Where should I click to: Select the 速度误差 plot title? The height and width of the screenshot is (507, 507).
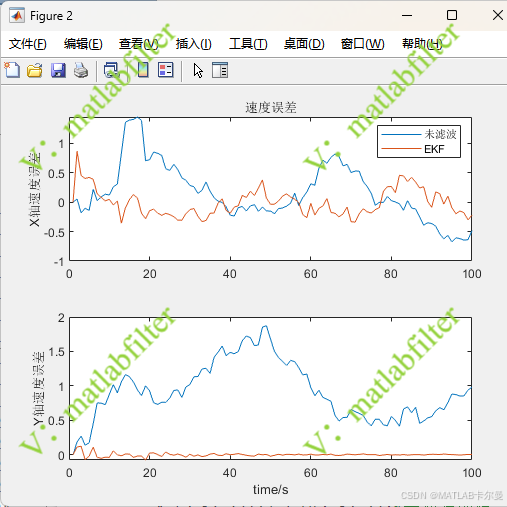pyautogui.click(x=271, y=108)
